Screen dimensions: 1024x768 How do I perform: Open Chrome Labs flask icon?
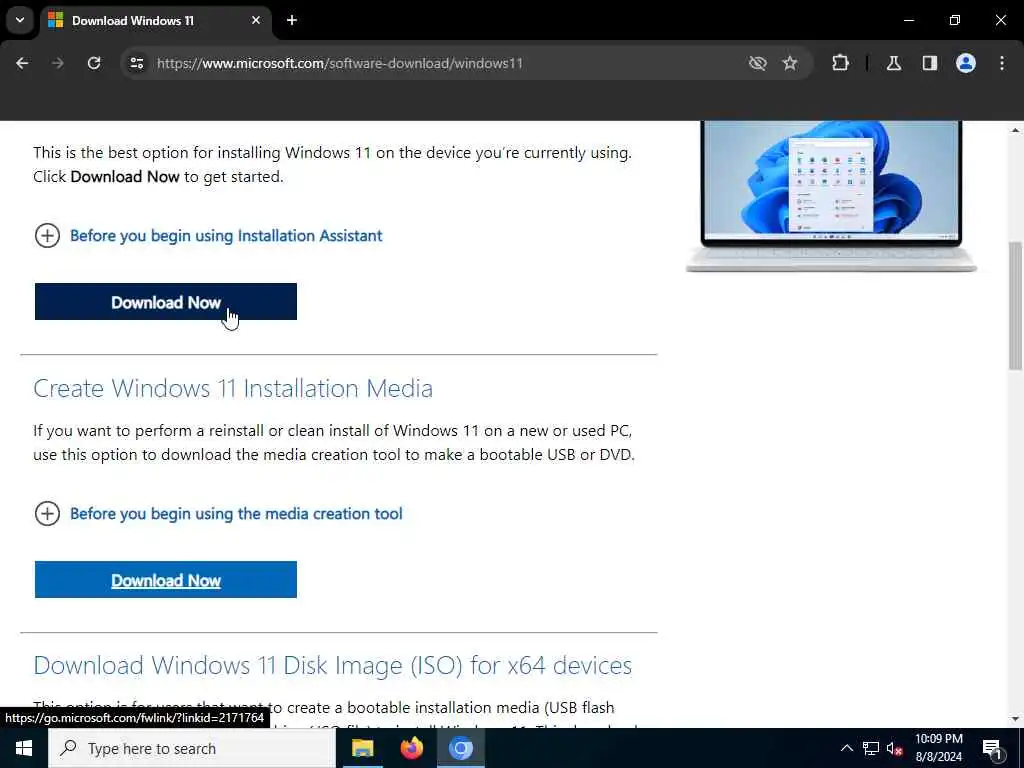[894, 63]
